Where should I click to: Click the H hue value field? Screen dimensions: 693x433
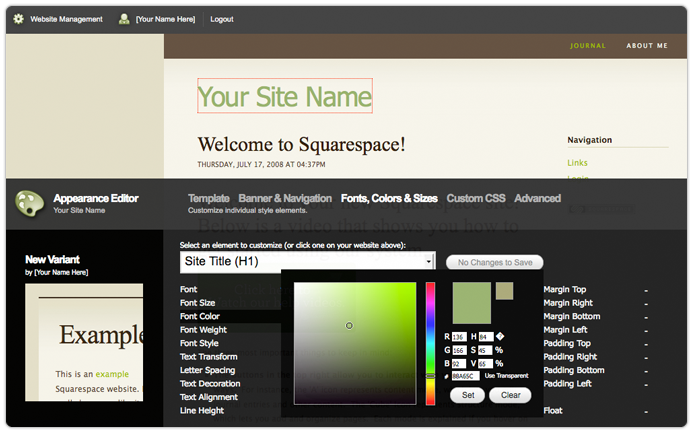click(x=486, y=337)
